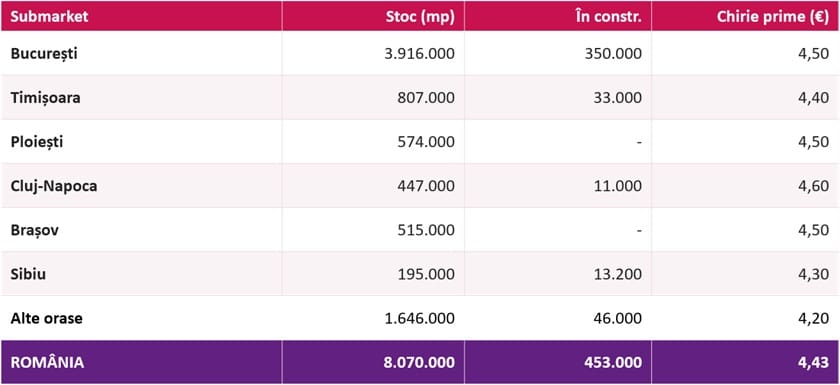Viewport: 840px width, 385px height.
Task: Select the 350.000 under construction cell
Action: [x=613, y=54]
